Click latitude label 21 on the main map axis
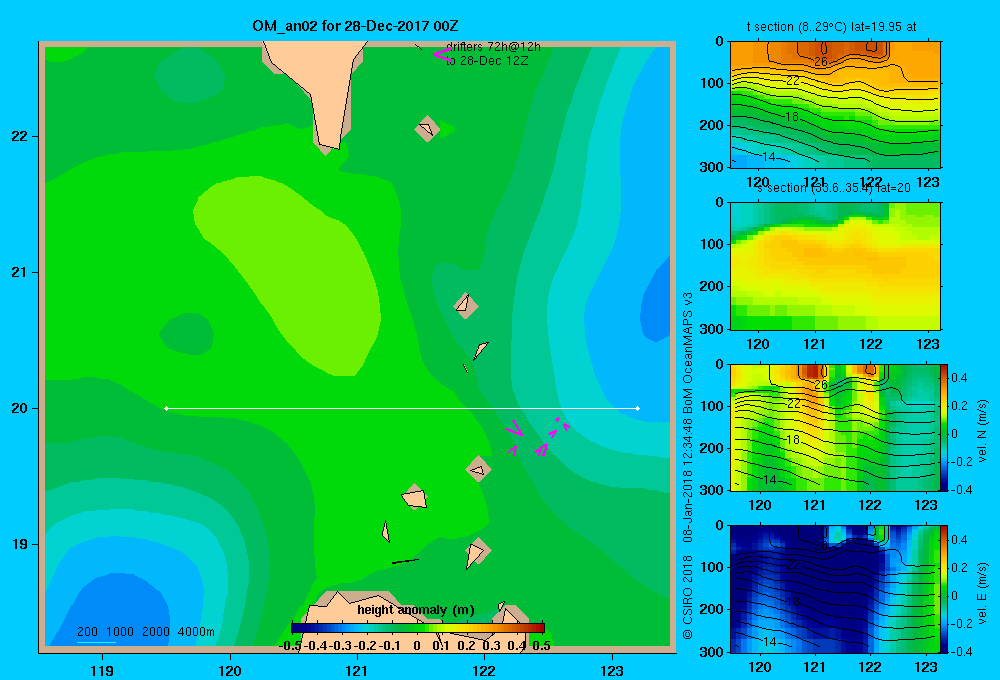The image size is (1000, 680). pos(20,272)
